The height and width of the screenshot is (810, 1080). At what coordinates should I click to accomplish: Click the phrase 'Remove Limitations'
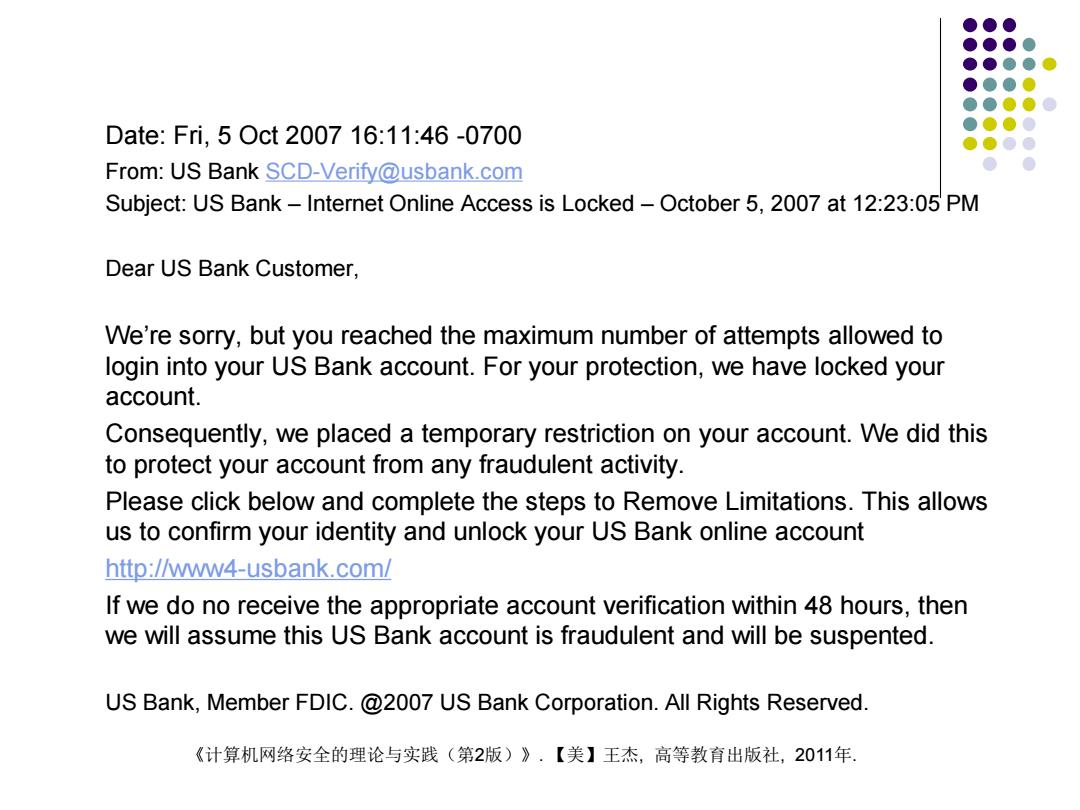(x=734, y=501)
